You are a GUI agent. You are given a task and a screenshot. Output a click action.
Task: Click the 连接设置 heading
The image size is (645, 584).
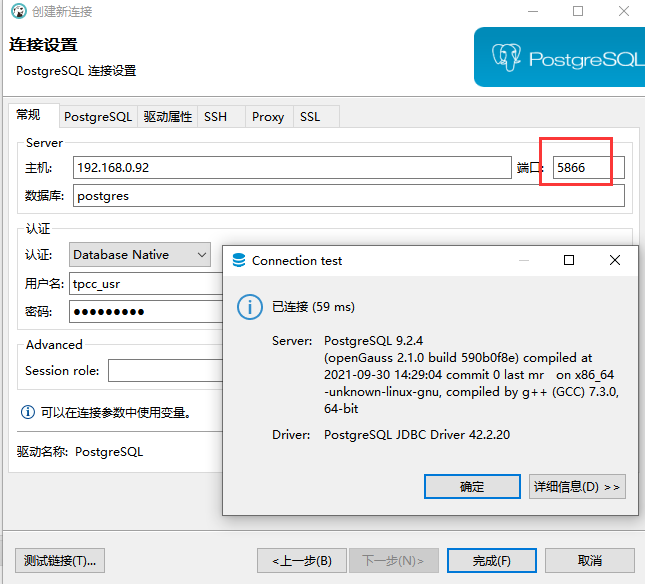(x=43, y=44)
